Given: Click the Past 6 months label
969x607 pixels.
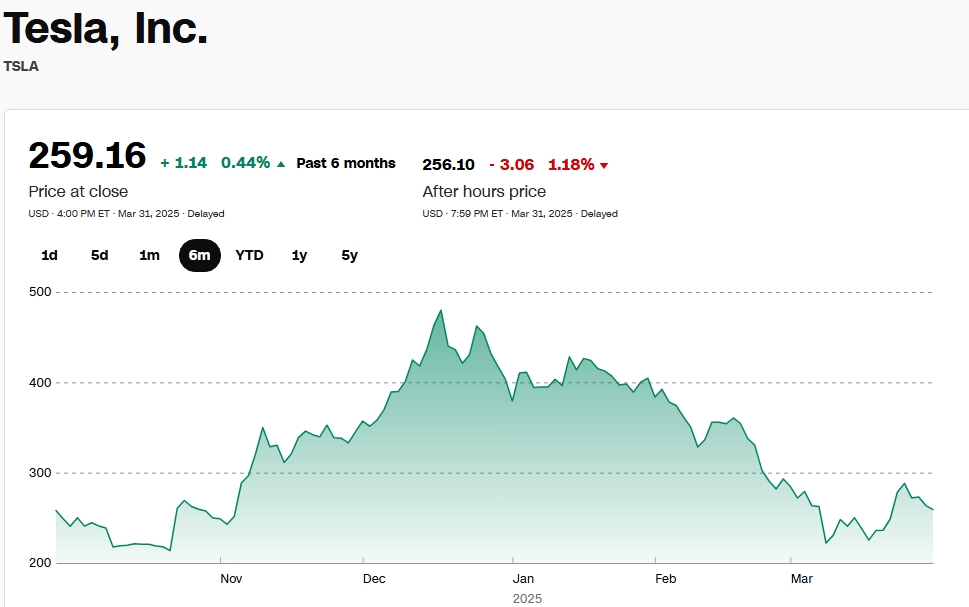Looking at the screenshot, I should (x=346, y=163).
